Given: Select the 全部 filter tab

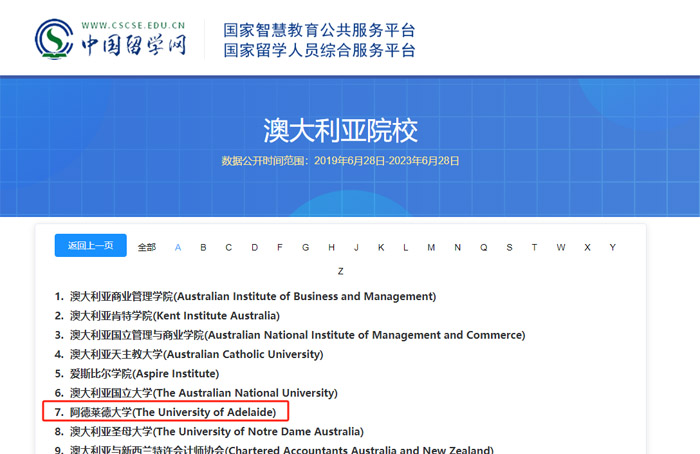Looking at the screenshot, I should pyautogui.click(x=146, y=247).
